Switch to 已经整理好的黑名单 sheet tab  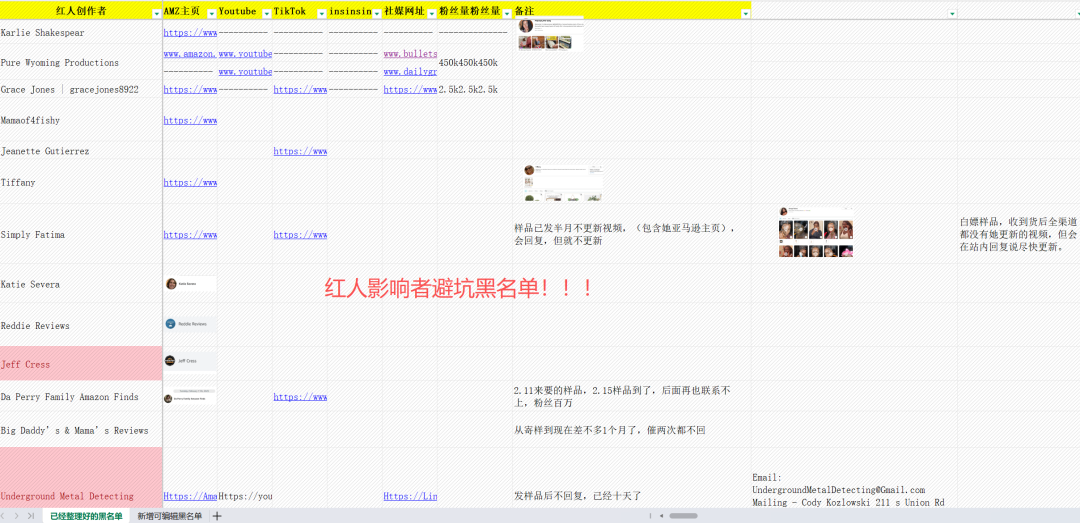tap(86, 516)
